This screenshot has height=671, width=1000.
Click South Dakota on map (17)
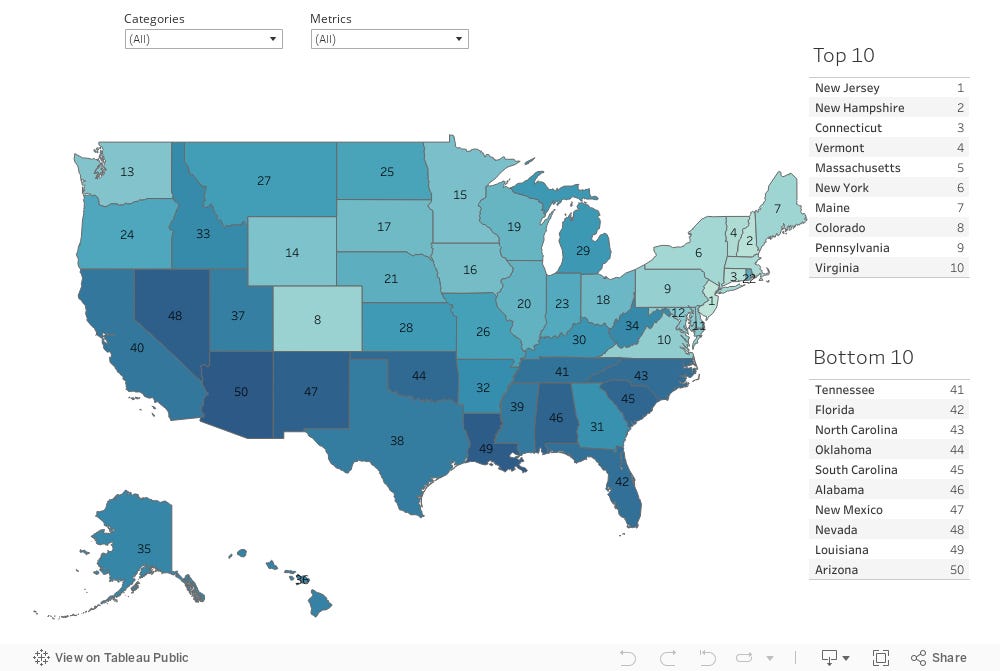coord(384,226)
